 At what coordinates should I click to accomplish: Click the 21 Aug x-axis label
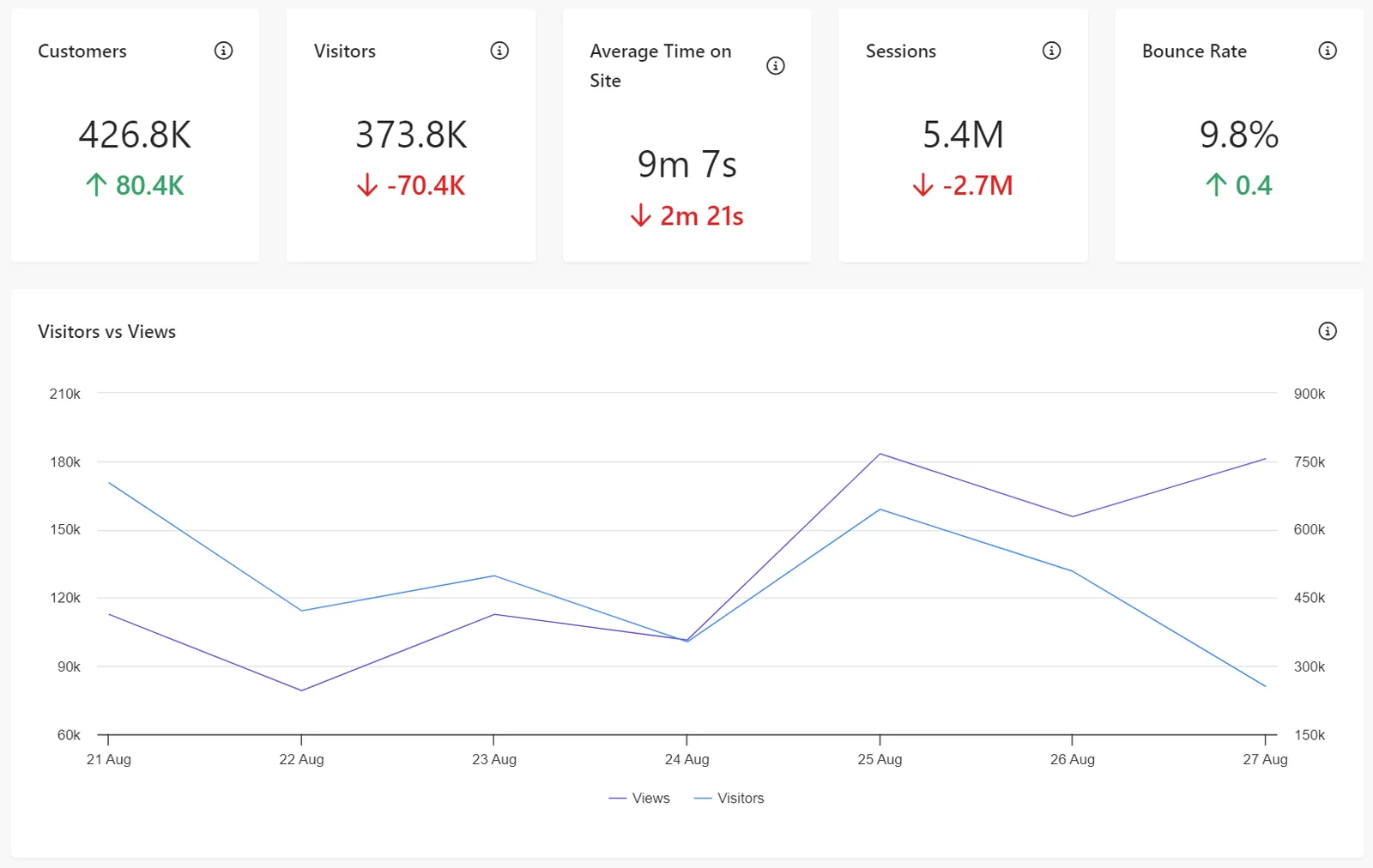click(109, 759)
